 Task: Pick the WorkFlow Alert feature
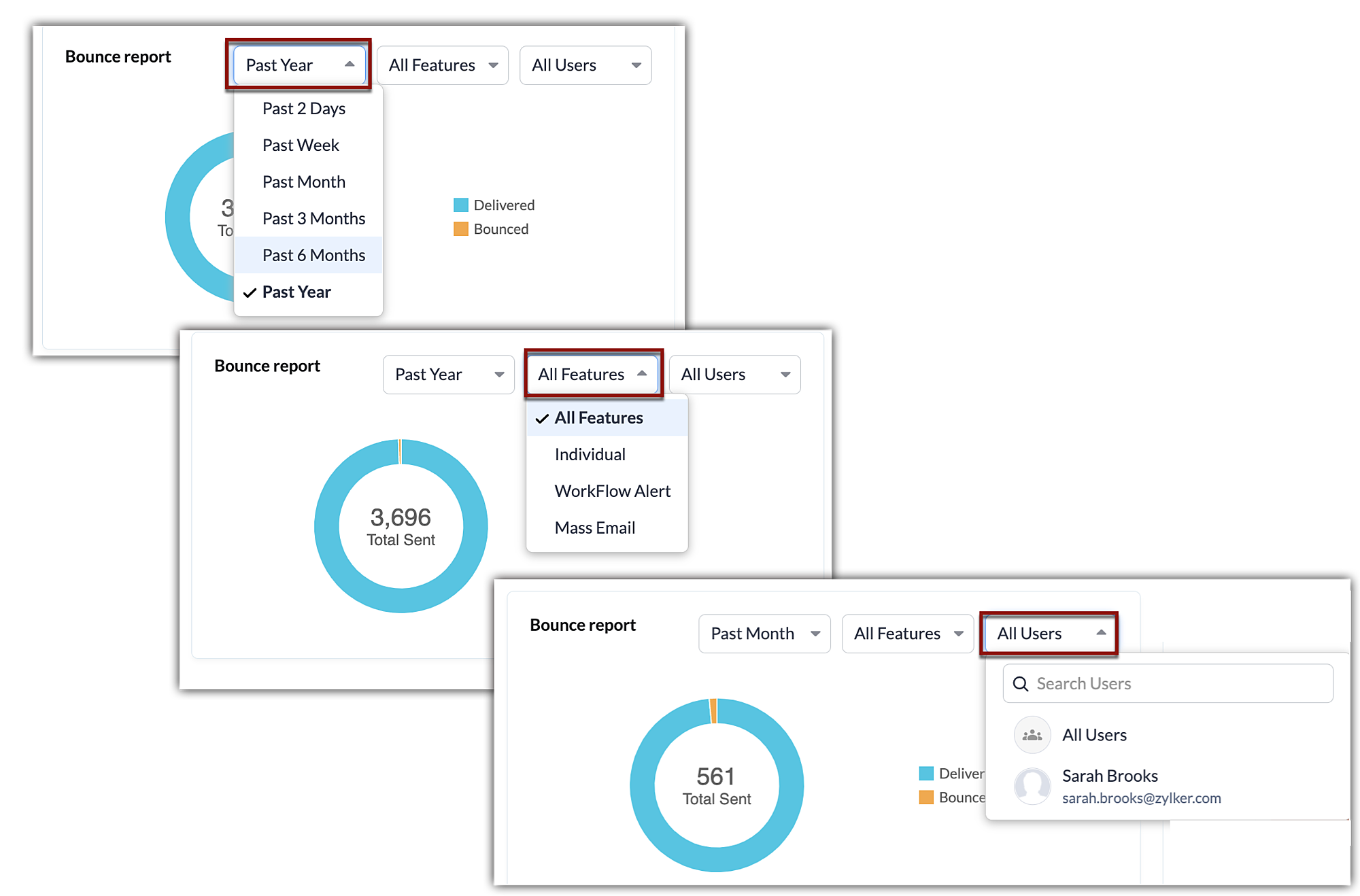612,492
